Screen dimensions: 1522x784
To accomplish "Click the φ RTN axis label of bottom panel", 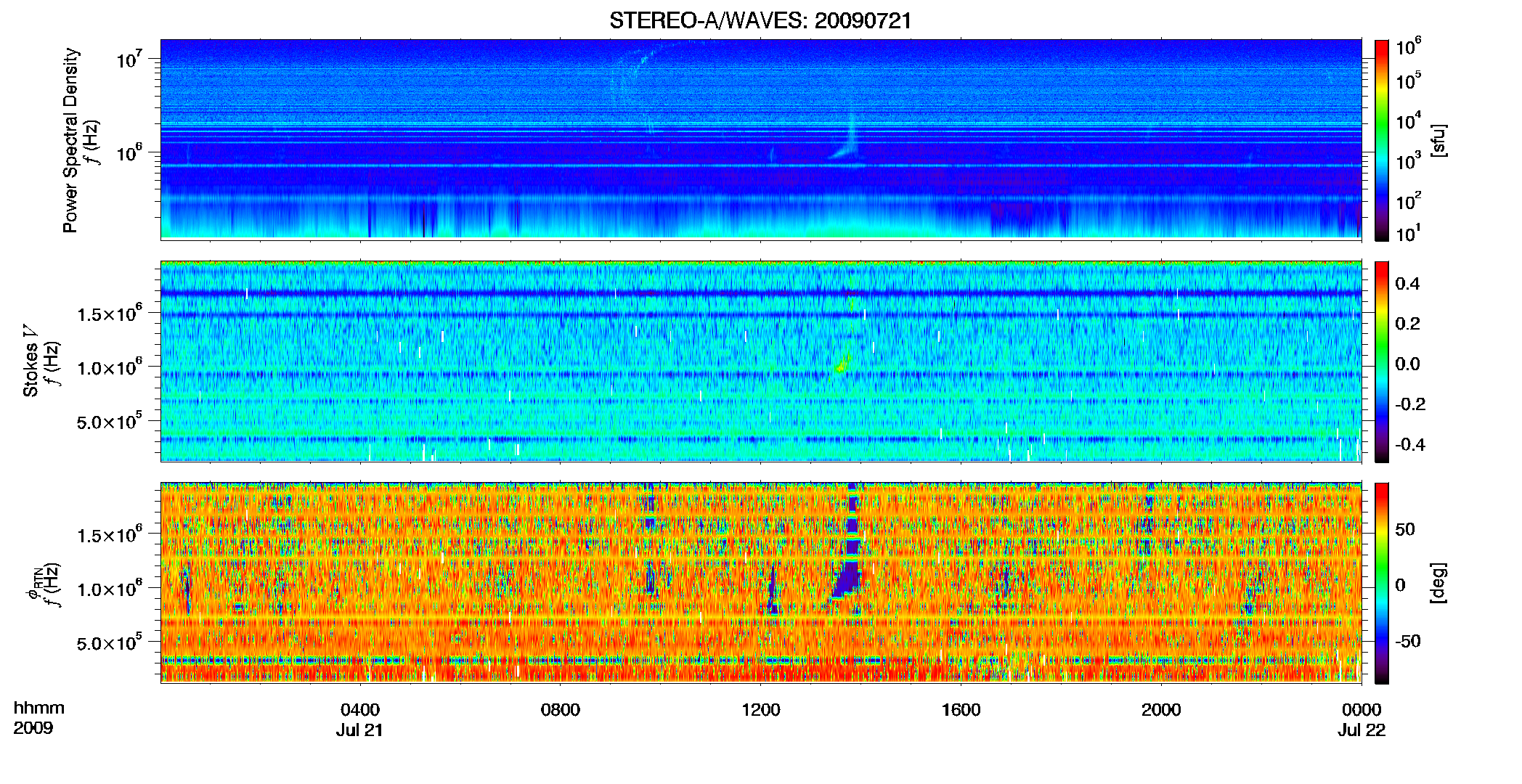I will point(35,583).
